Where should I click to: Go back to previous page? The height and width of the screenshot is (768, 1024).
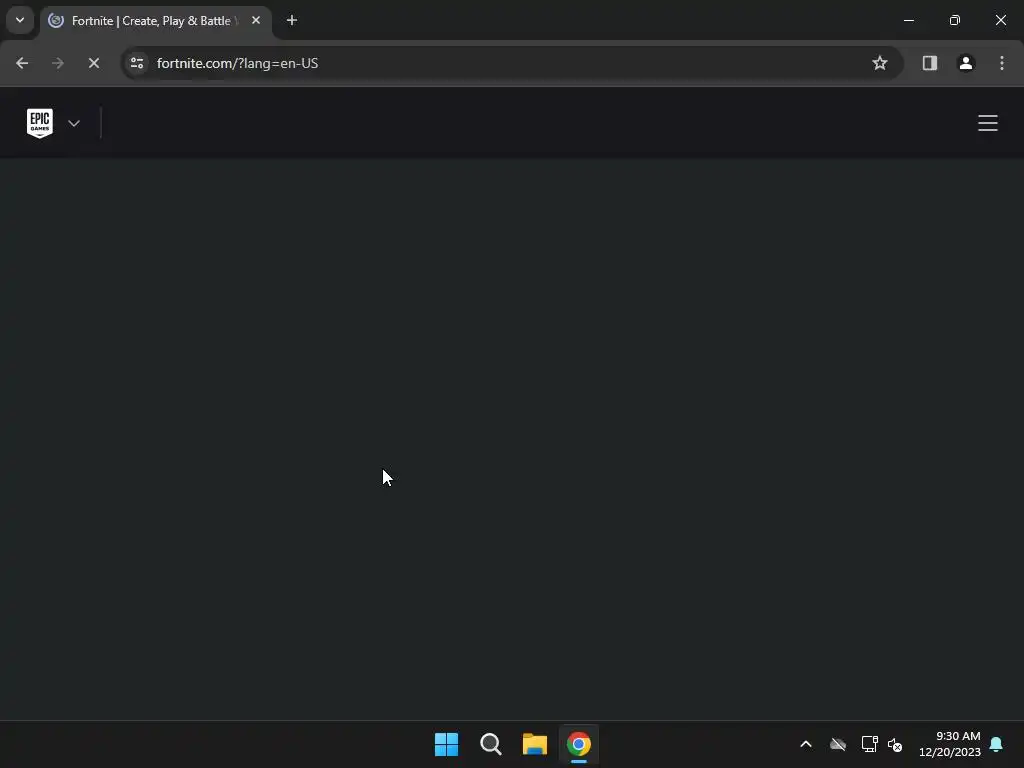[x=22, y=63]
